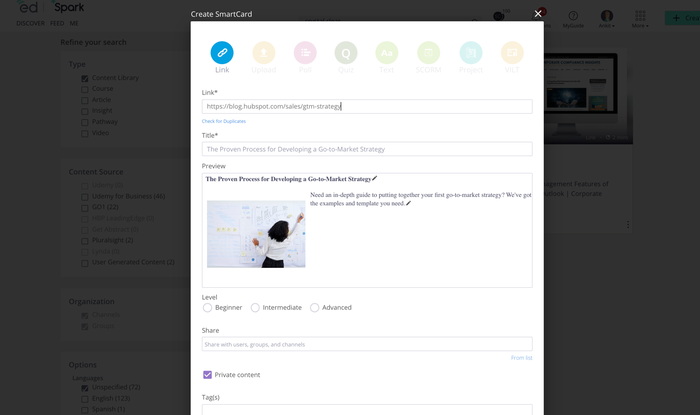Screen dimensions: 700x415
Task: Open the user profile avatar menu
Action: [607, 16]
